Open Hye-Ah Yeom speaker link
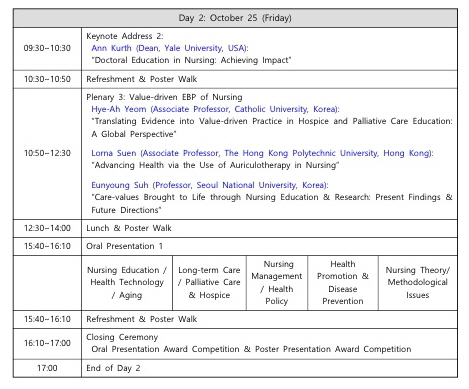Viewport: 469px width, 389px height. [x=215, y=109]
